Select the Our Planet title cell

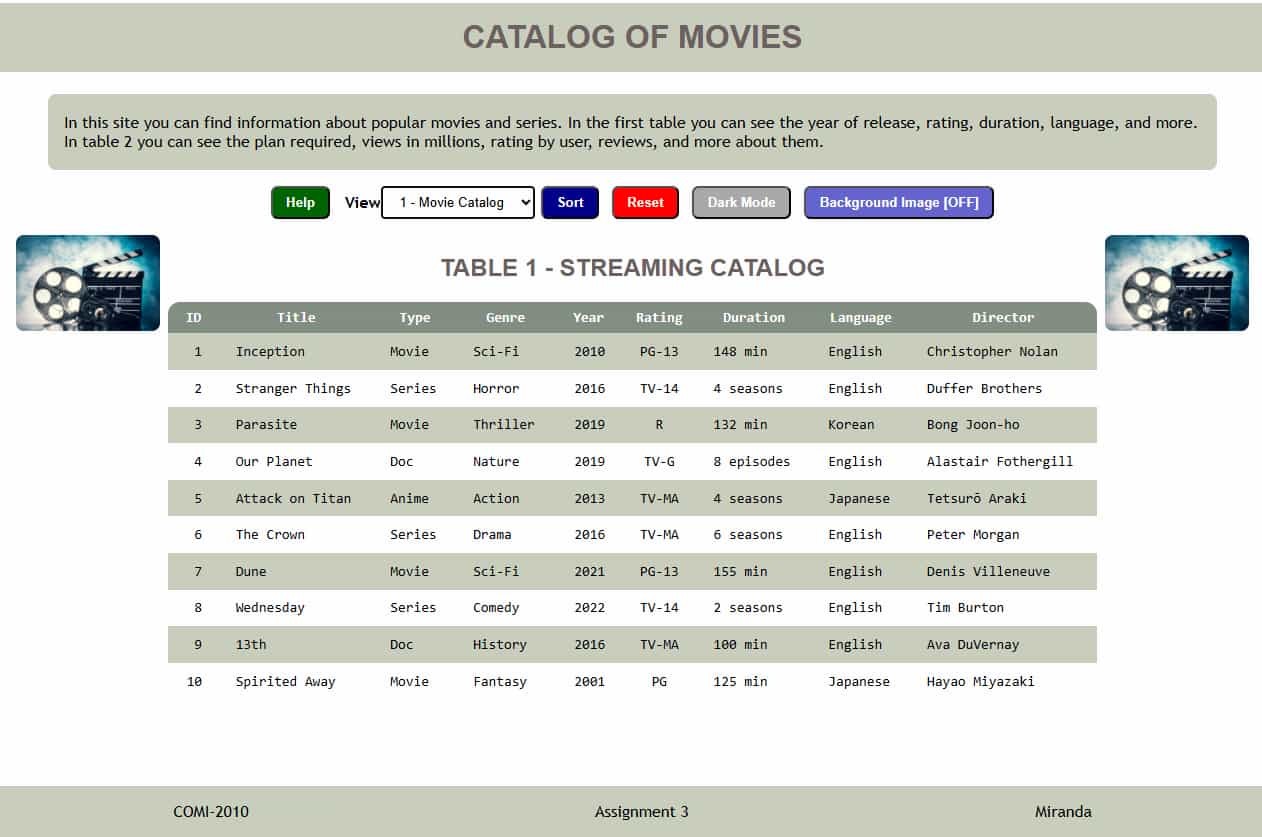(x=274, y=461)
